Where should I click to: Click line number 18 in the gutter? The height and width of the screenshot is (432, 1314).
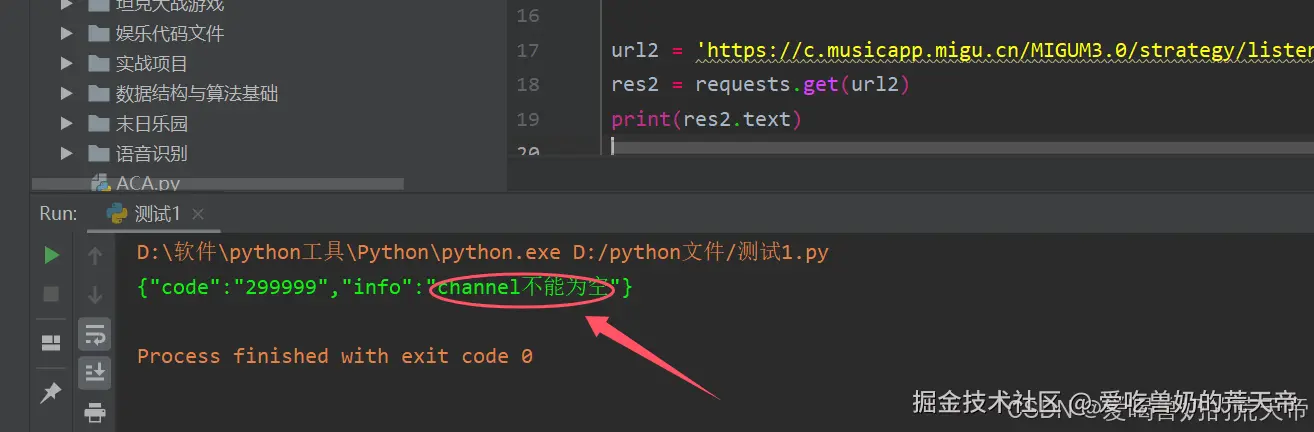click(528, 84)
